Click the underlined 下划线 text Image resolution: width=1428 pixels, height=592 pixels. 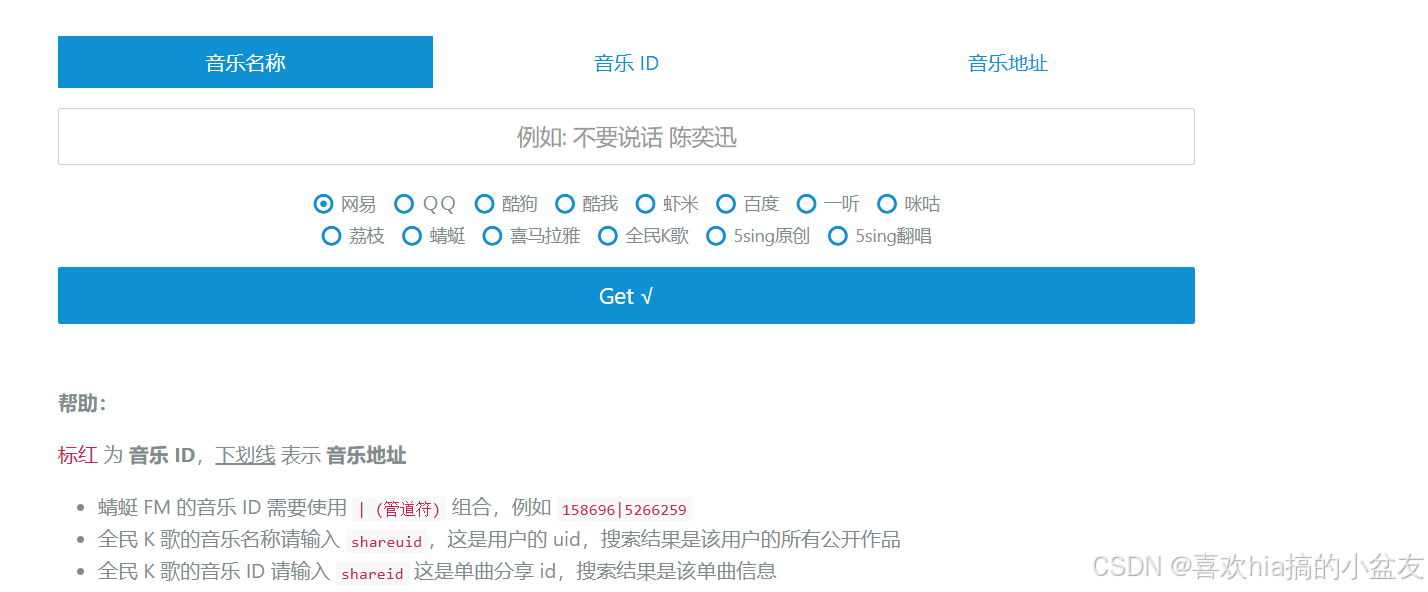coord(245,456)
